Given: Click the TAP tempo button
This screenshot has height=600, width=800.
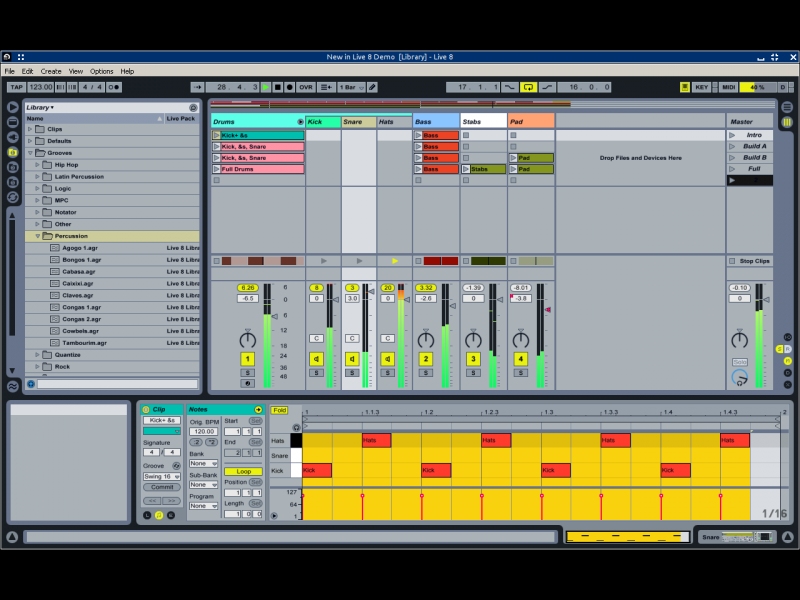Looking at the screenshot, I should 16,87.
